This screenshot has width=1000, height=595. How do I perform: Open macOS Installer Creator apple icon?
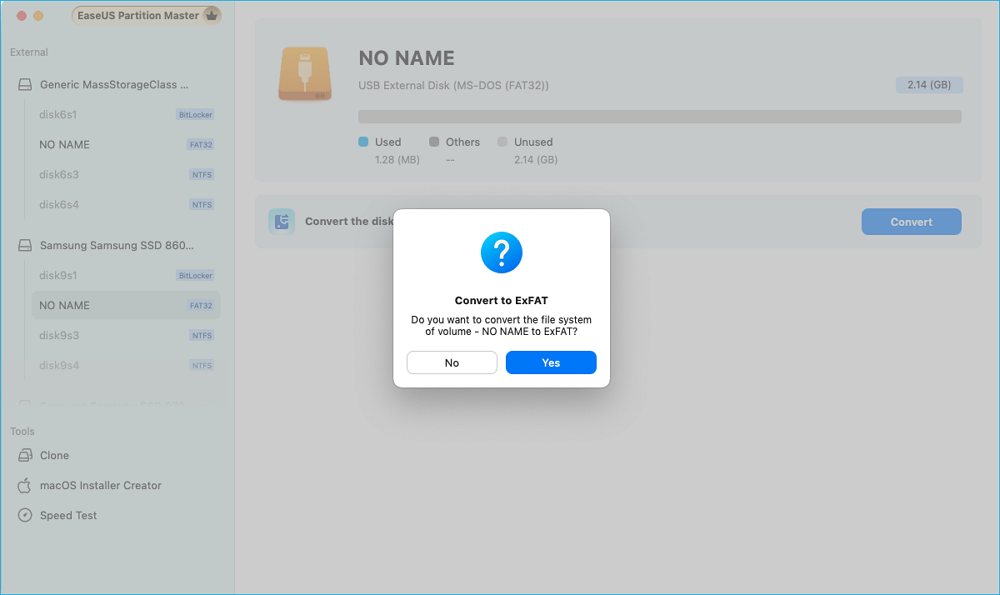(x=25, y=485)
